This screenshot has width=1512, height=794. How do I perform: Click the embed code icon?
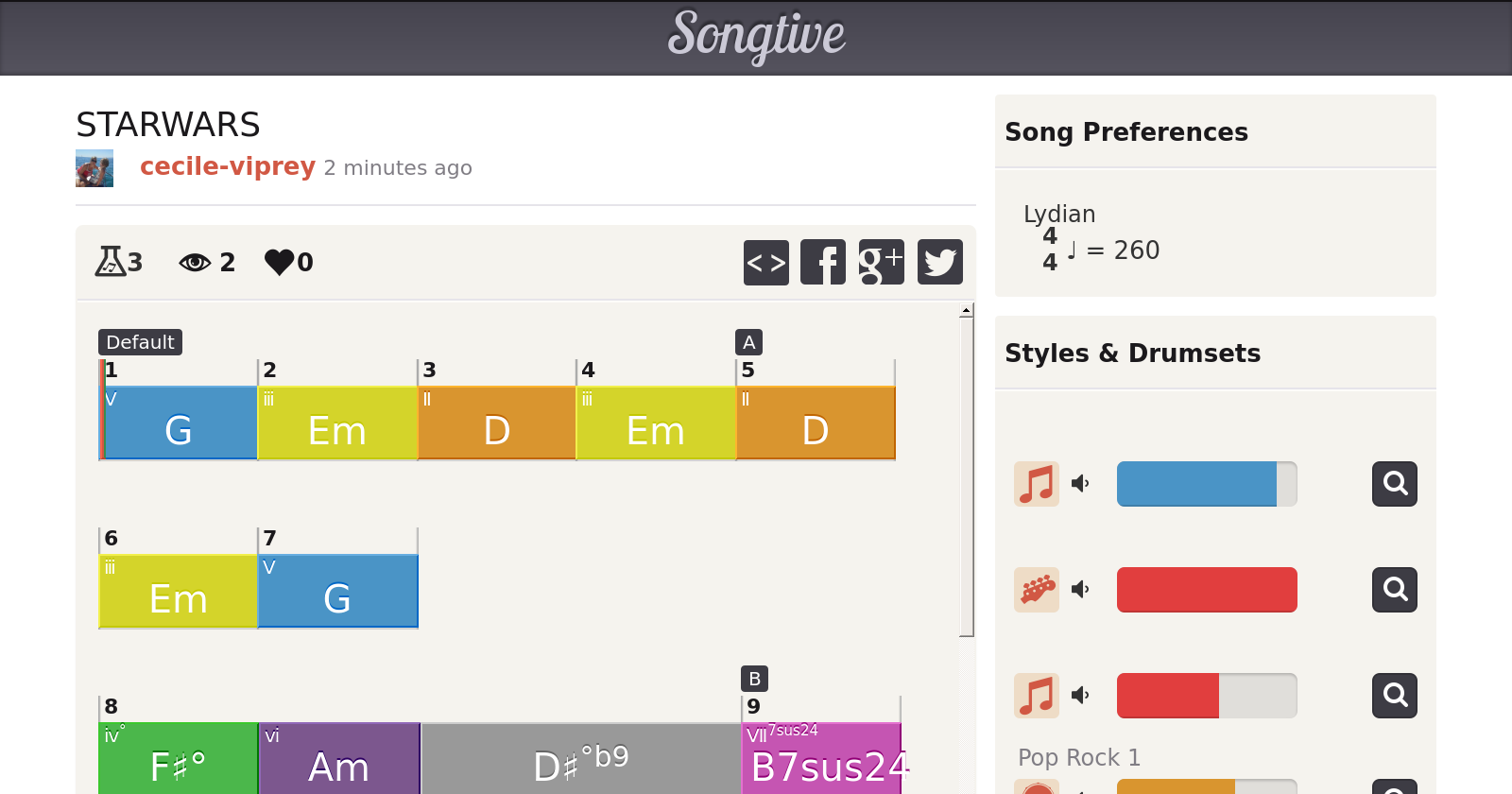click(x=765, y=262)
